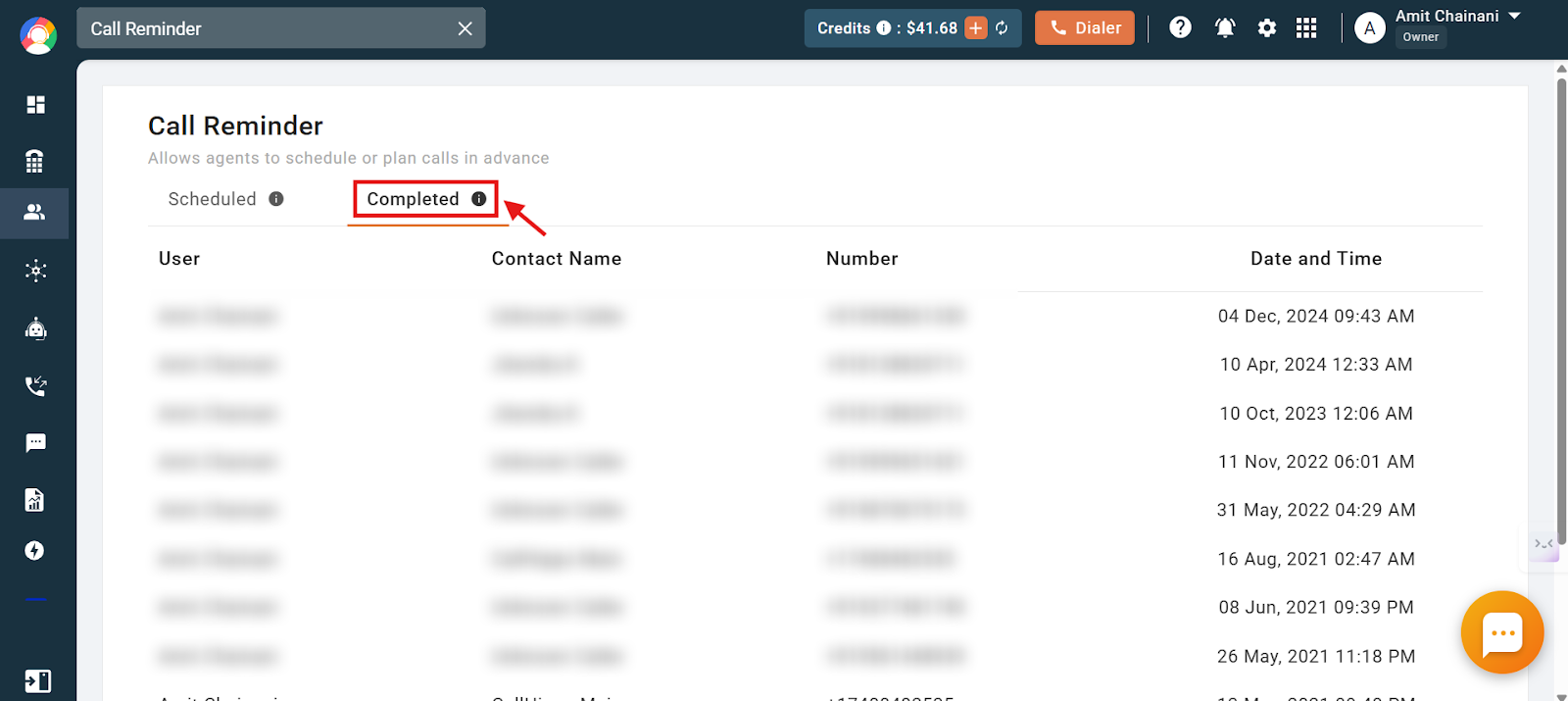The width and height of the screenshot is (1568, 701).
Task: Open the orange live chat bubble
Action: (1502, 632)
